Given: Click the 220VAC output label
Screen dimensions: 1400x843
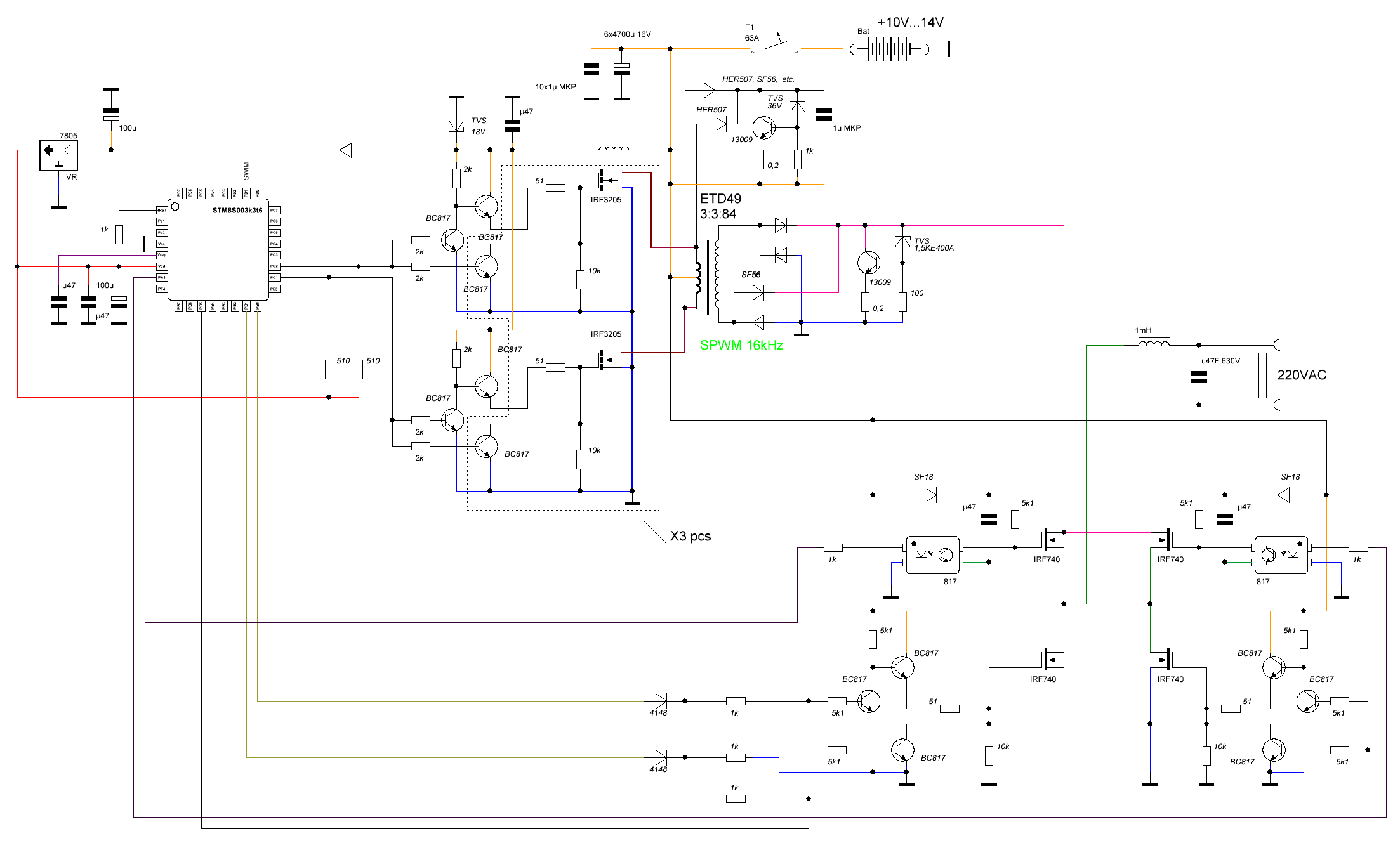Looking at the screenshot, I should coord(1302,375).
